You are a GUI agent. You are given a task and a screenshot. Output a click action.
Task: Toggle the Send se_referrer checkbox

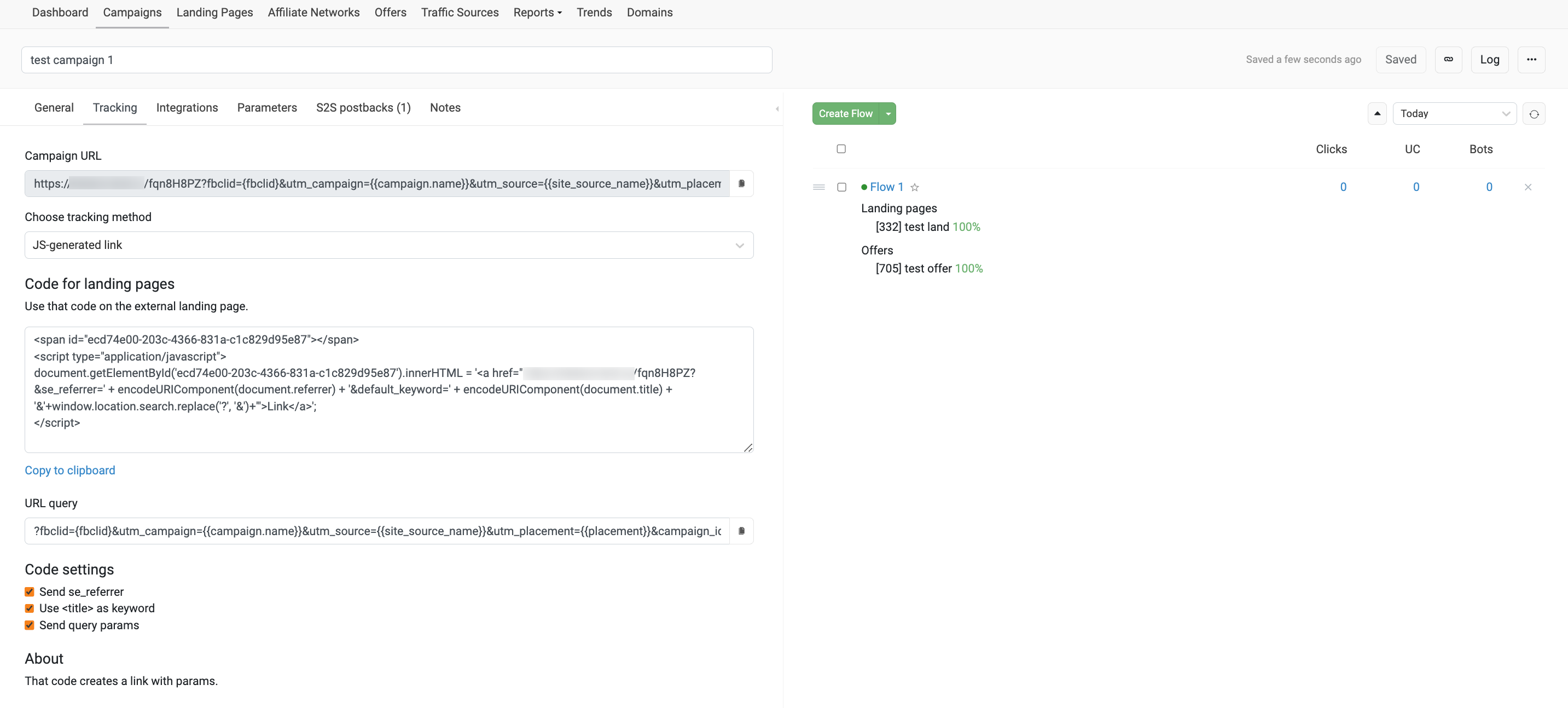29,591
